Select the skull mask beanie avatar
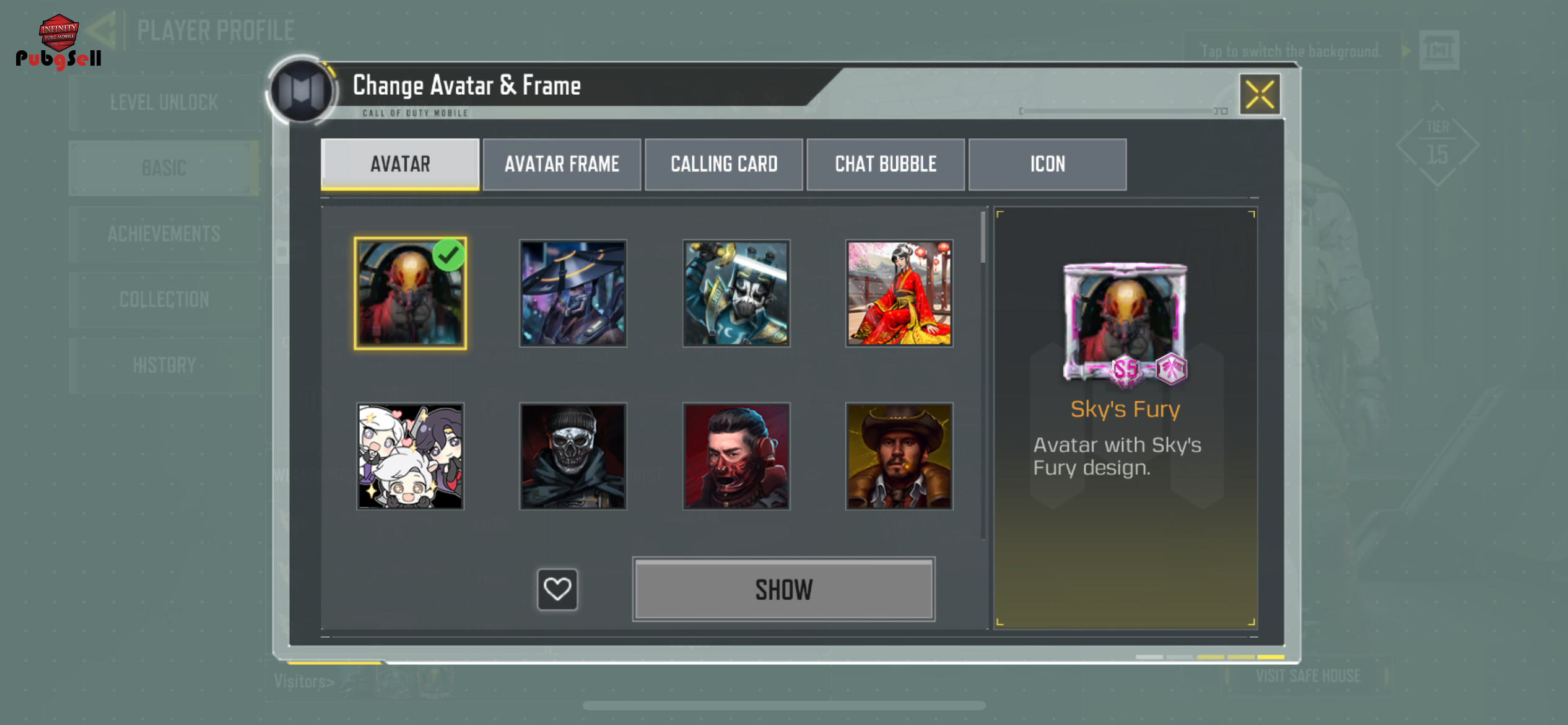This screenshot has height=725, width=1568. pos(573,456)
